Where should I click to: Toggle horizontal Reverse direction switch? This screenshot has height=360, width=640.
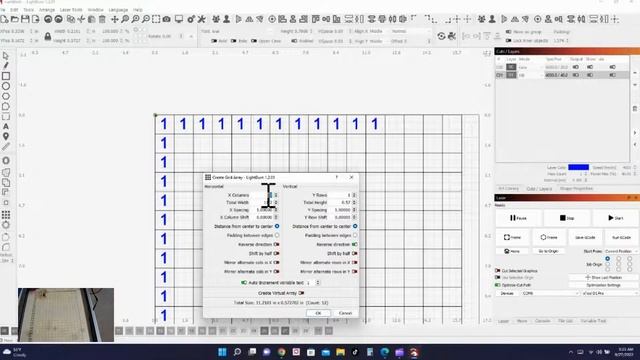pyautogui.click(x=276, y=244)
